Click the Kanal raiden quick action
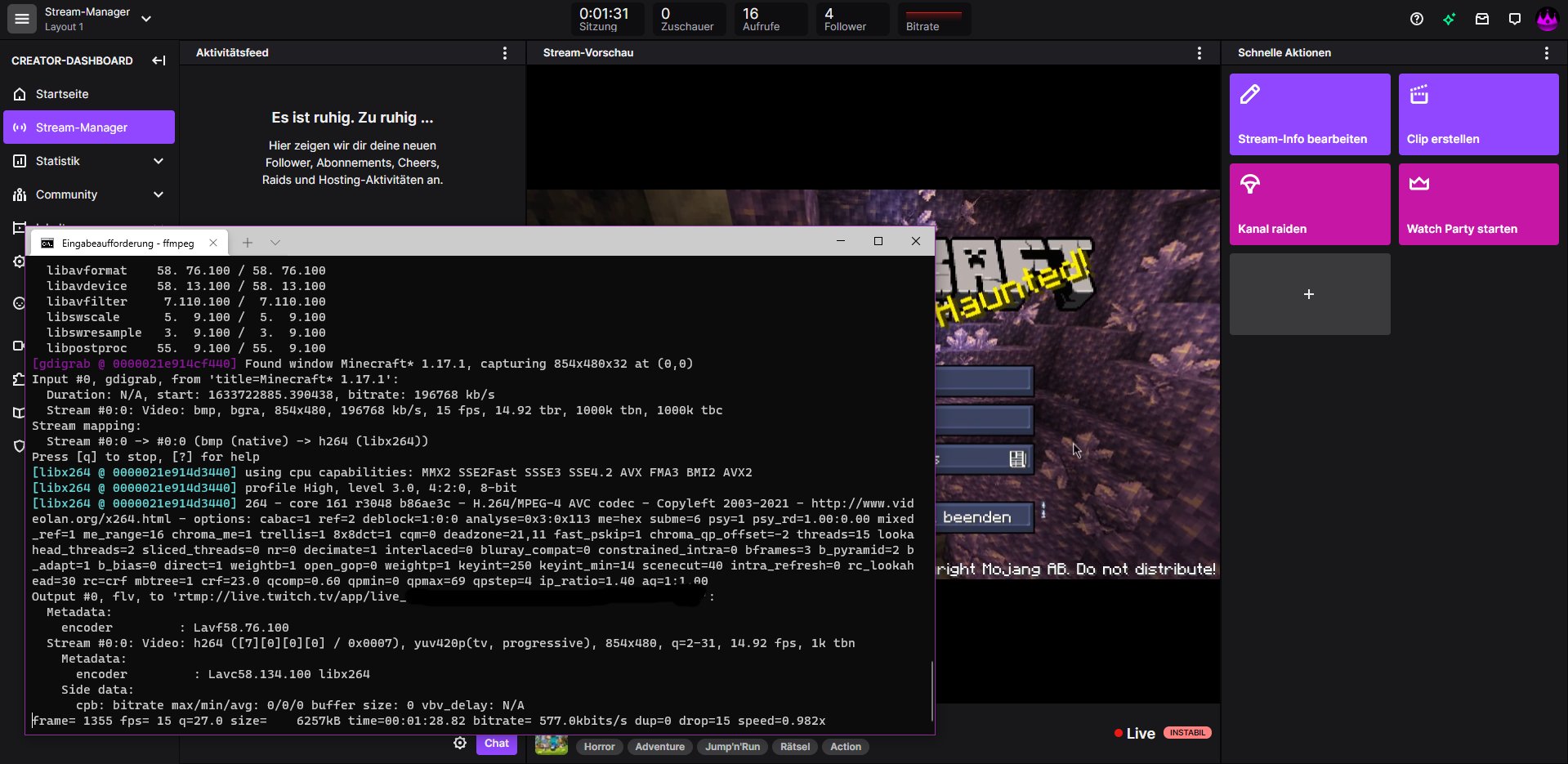This screenshot has height=764, width=1568. [x=1310, y=204]
